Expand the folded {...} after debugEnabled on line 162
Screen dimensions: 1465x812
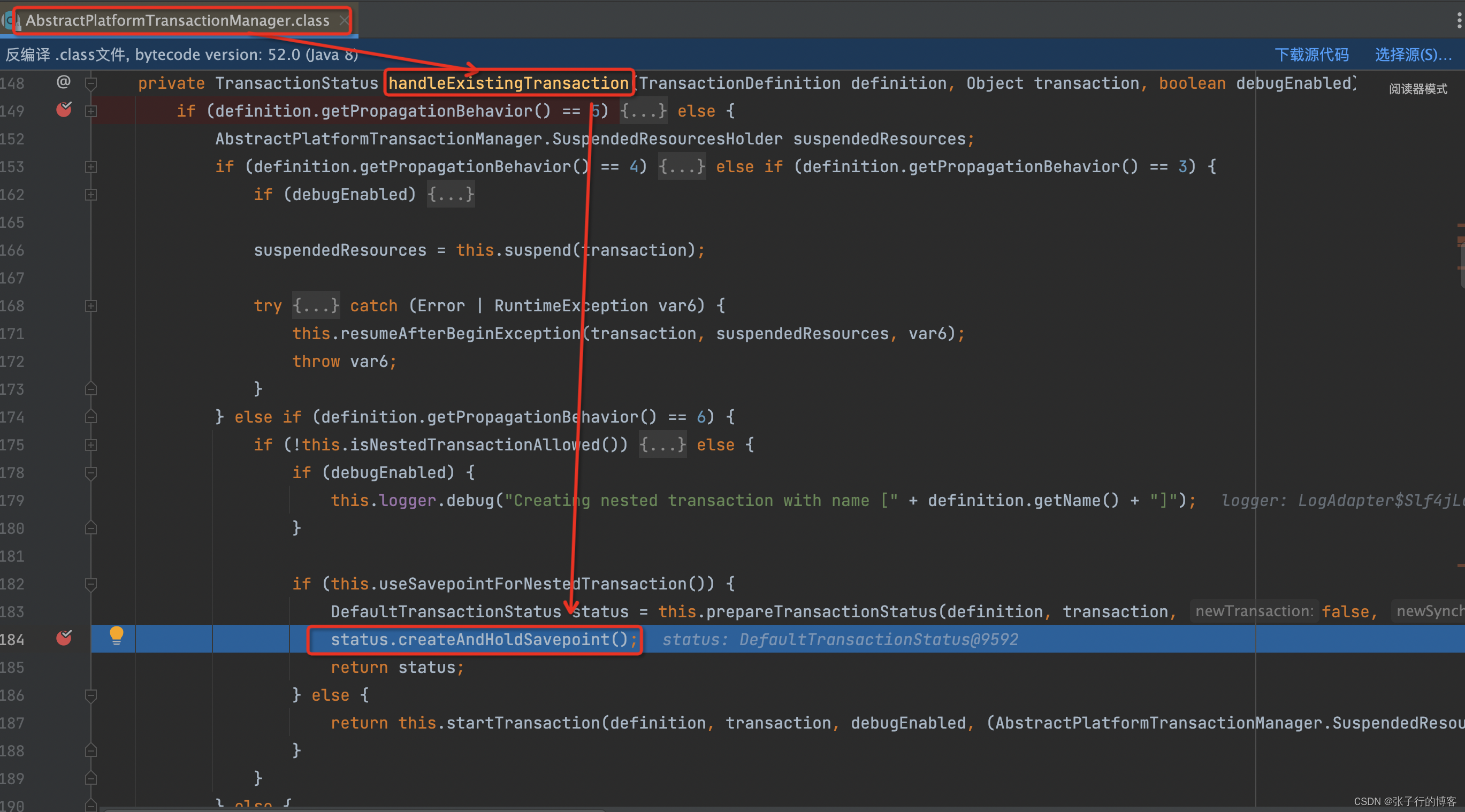(451, 195)
